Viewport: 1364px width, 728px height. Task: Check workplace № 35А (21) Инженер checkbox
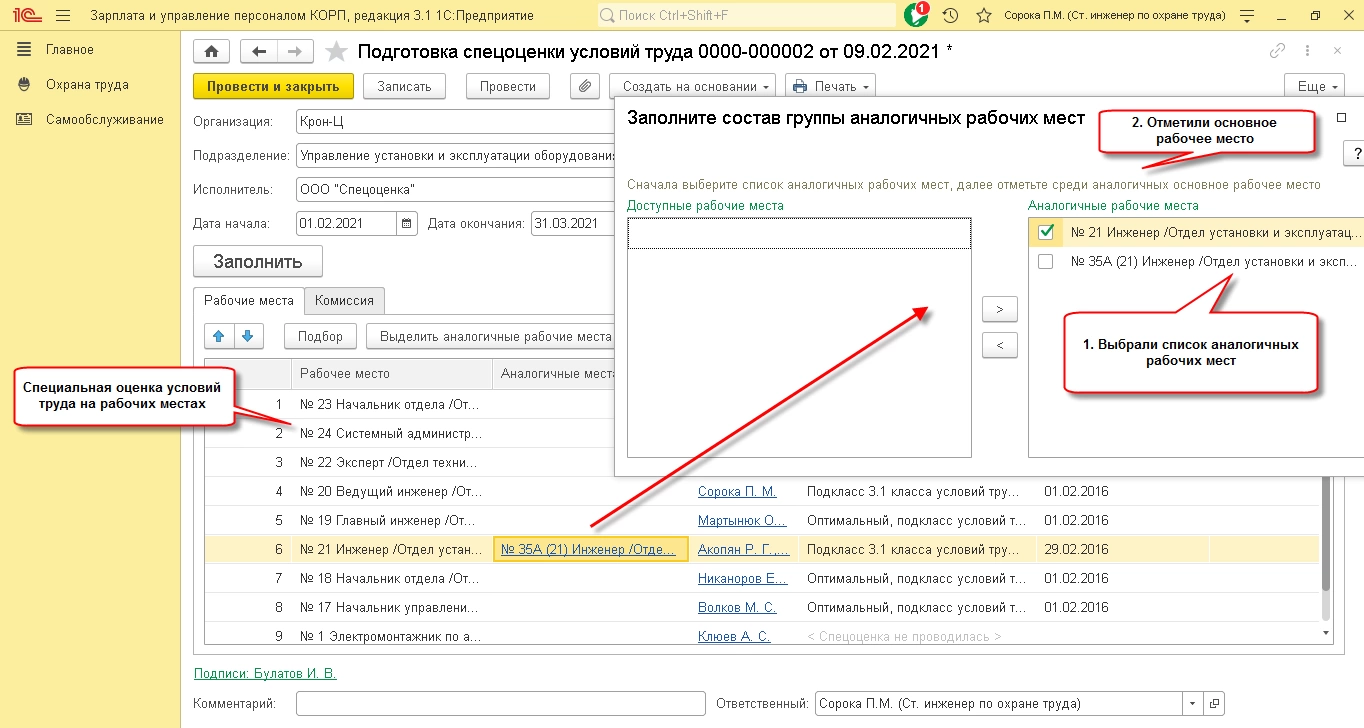pos(1046,262)
